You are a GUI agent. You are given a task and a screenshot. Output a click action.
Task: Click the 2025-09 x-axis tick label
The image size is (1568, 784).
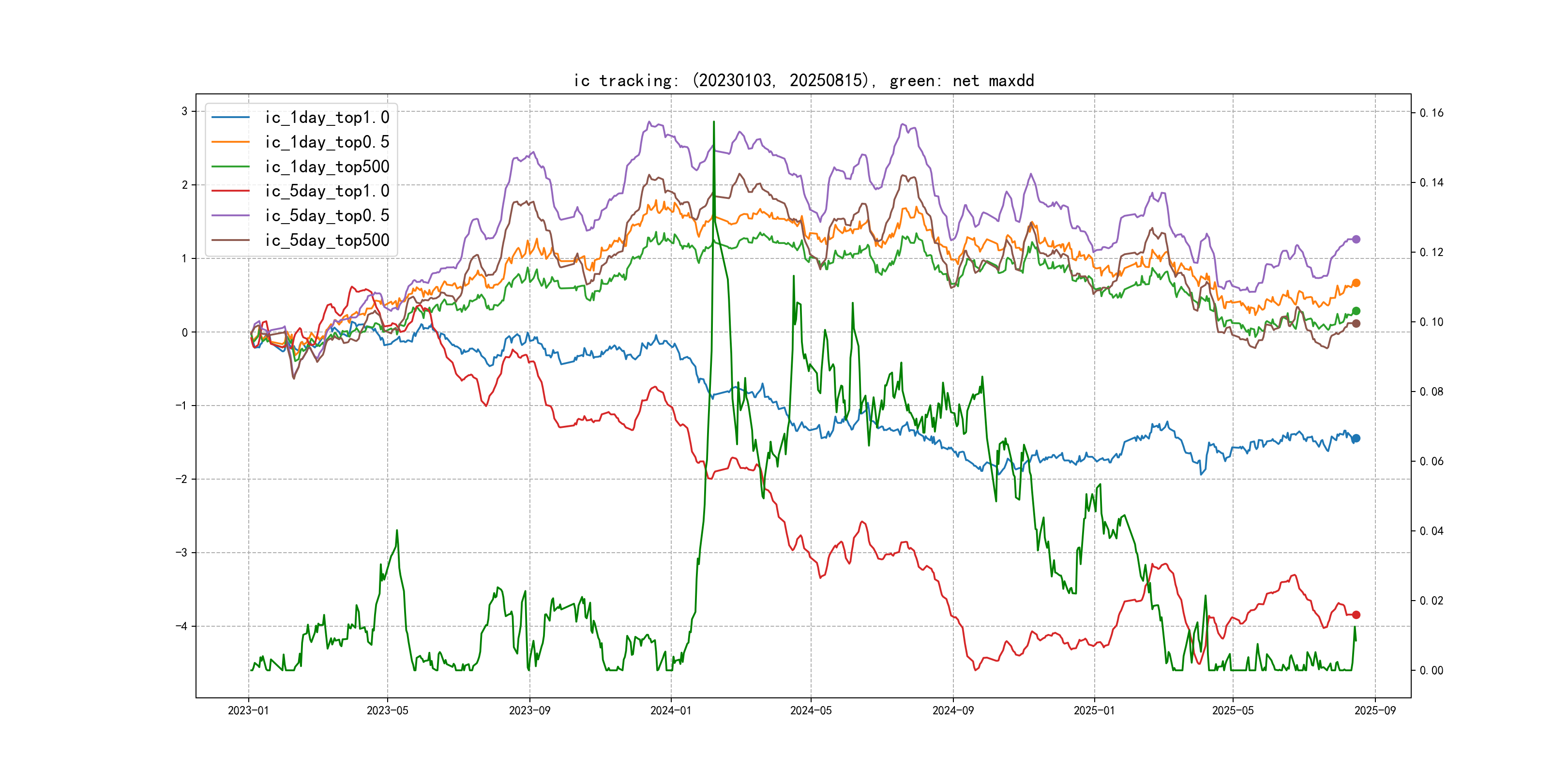coord(1375,710)
